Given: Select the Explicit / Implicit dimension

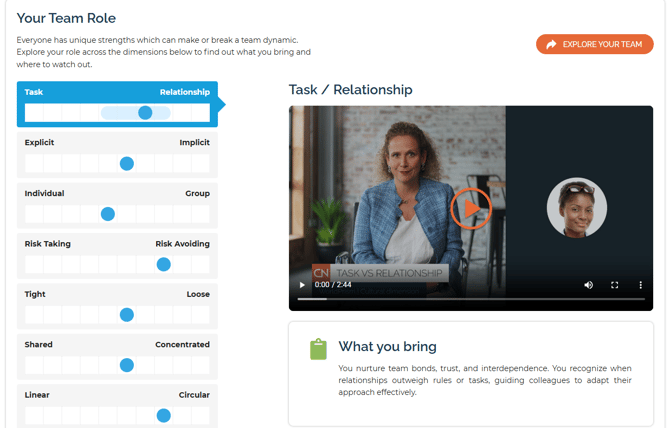Looking at the screenshot, I should (x=117, y=155).
